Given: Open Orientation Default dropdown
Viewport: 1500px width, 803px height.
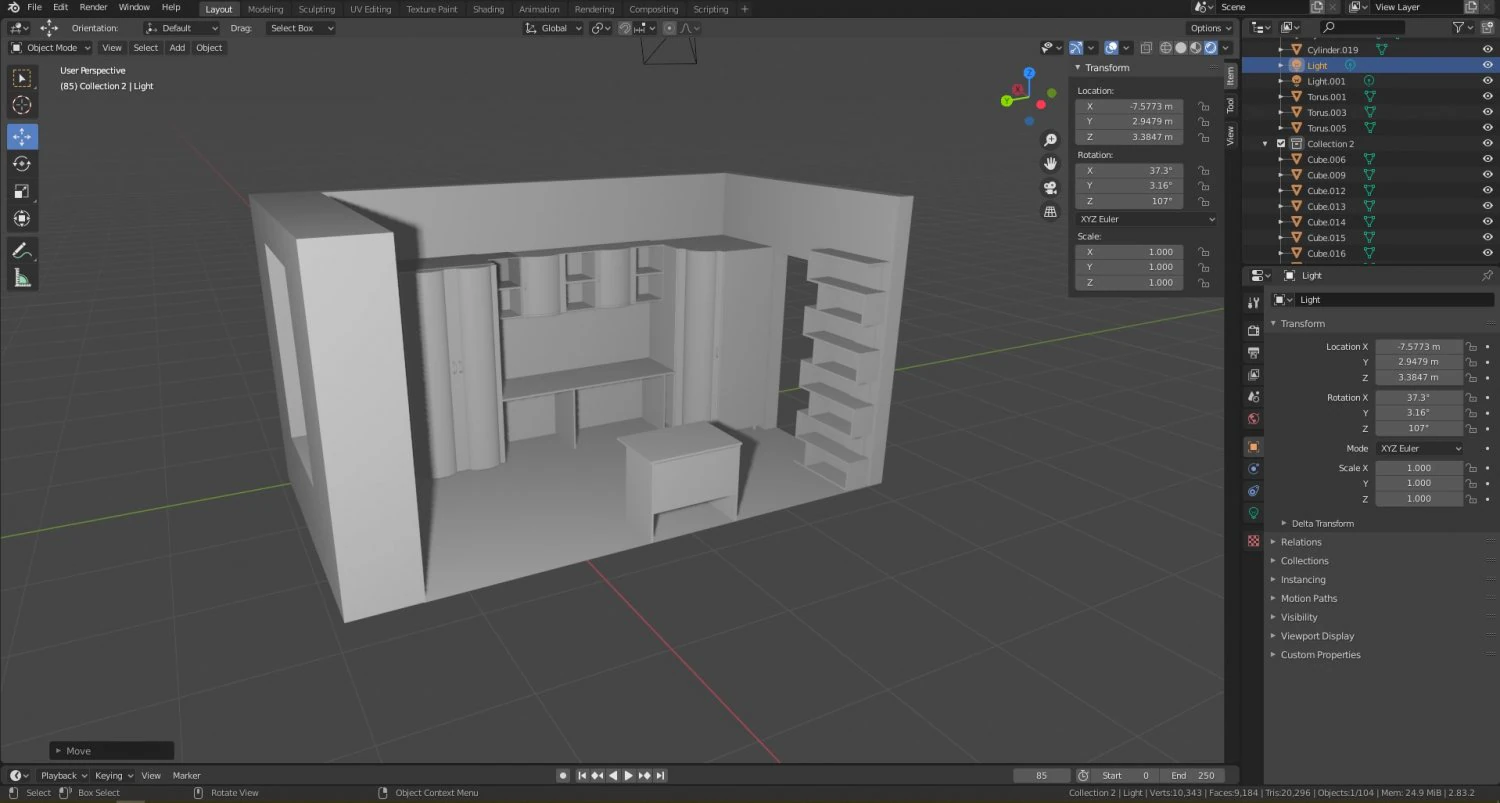Looking at the screenshot, I should [x=181, y=28].
